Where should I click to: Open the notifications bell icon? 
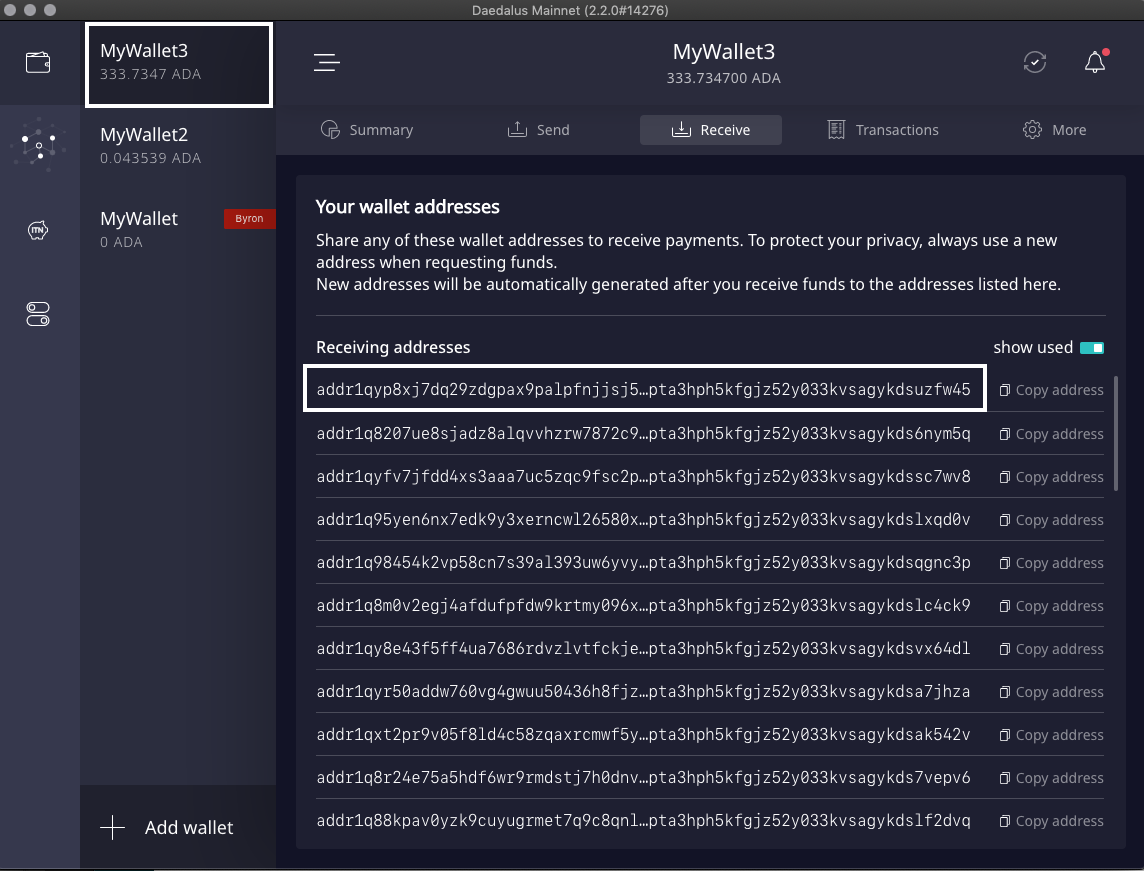coord(1095,62)
